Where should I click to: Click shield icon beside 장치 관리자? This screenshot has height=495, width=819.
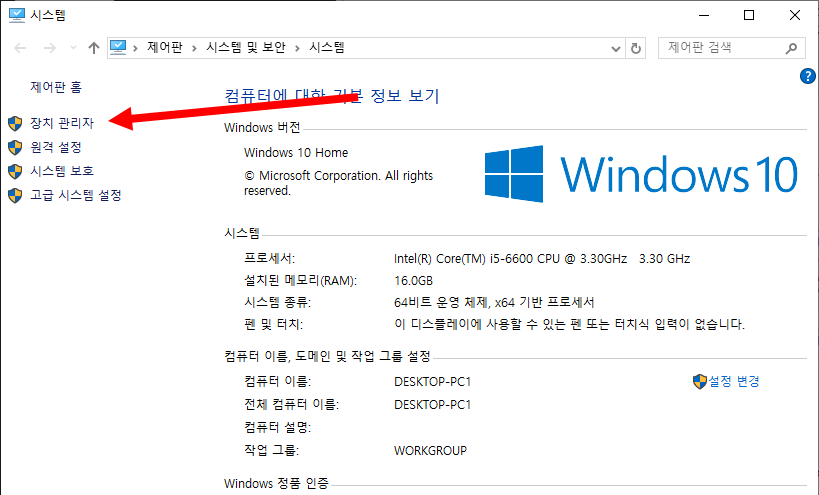(15, 123)
